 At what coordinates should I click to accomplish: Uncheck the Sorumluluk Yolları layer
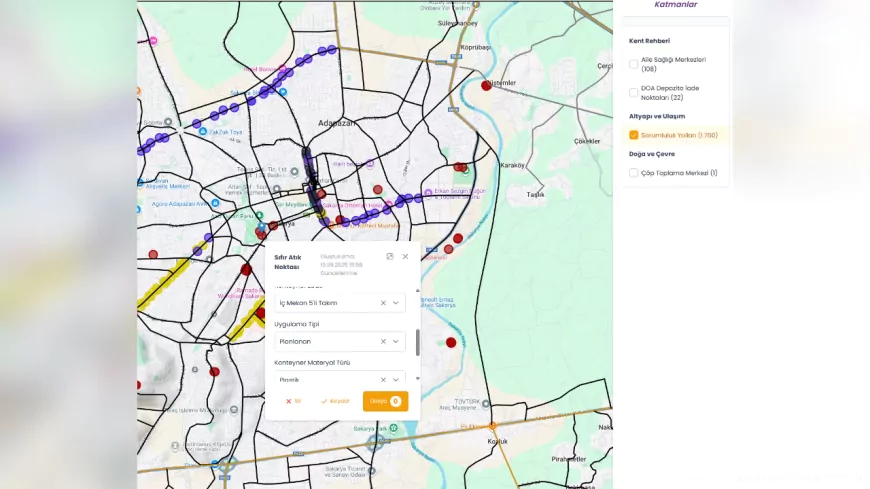point(634,135)
